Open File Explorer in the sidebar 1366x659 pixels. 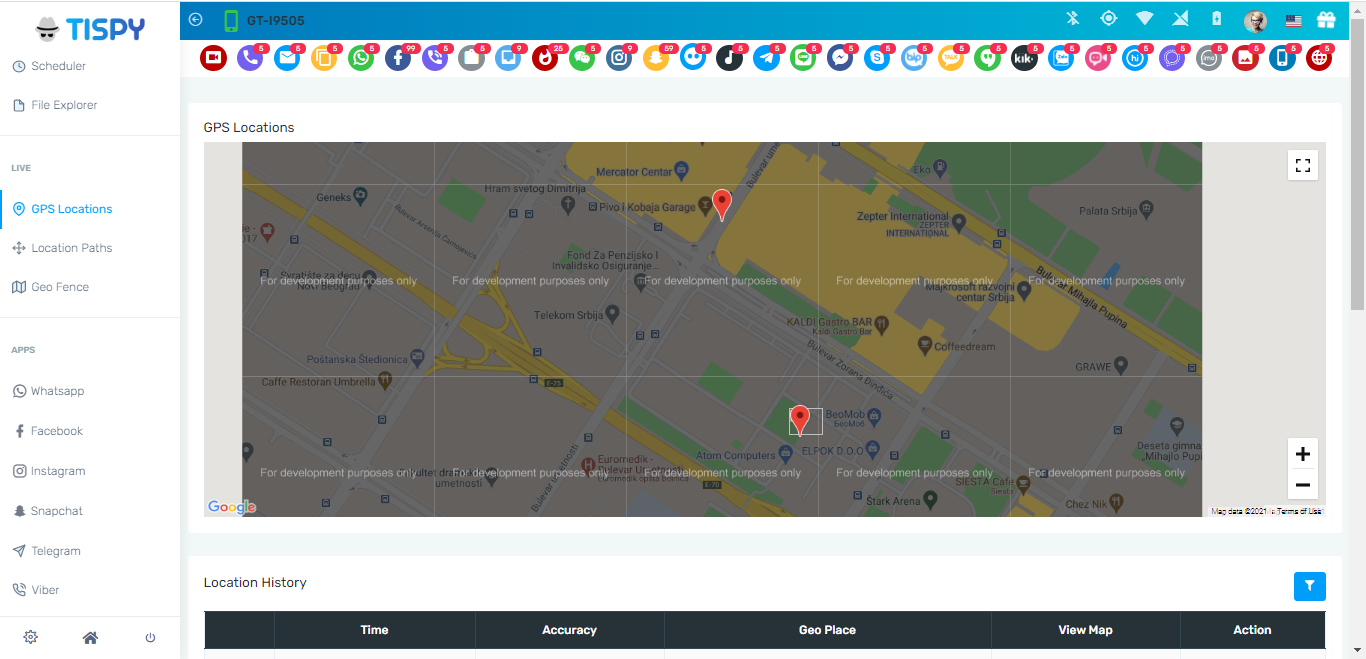64,105
